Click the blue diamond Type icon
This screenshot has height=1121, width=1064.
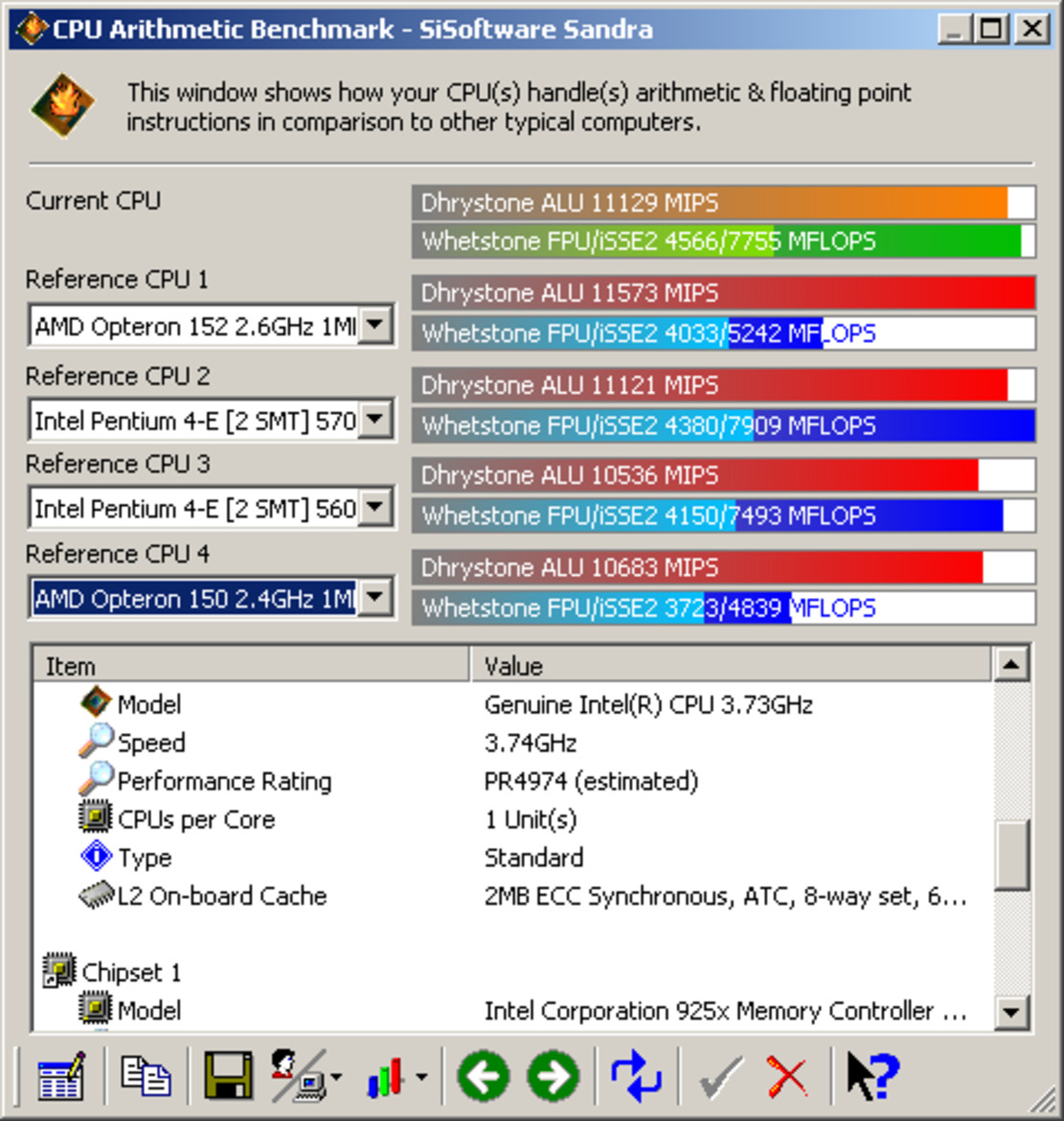(97, 856)
